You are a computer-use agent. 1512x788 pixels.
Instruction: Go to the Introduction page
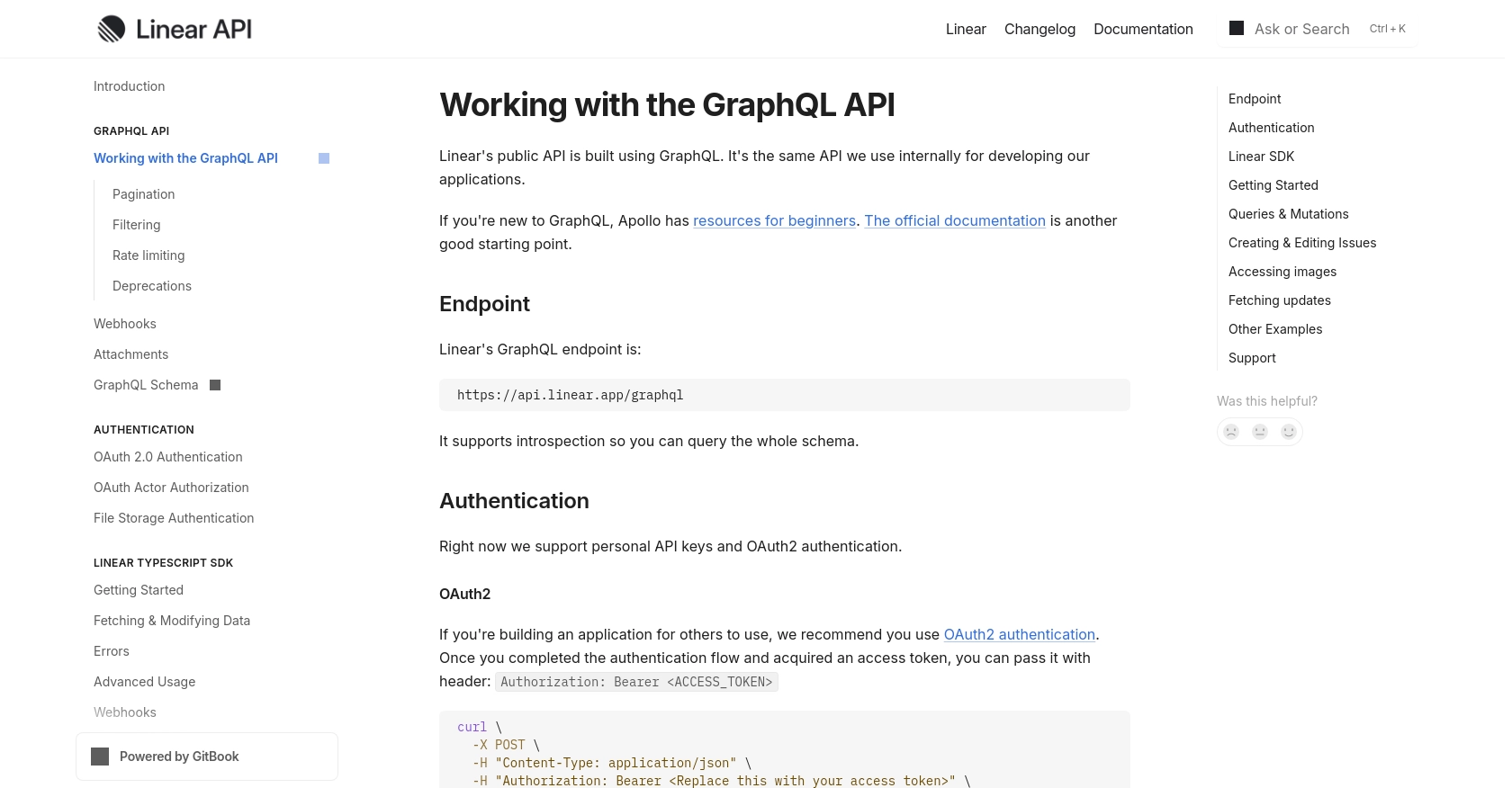130,86
